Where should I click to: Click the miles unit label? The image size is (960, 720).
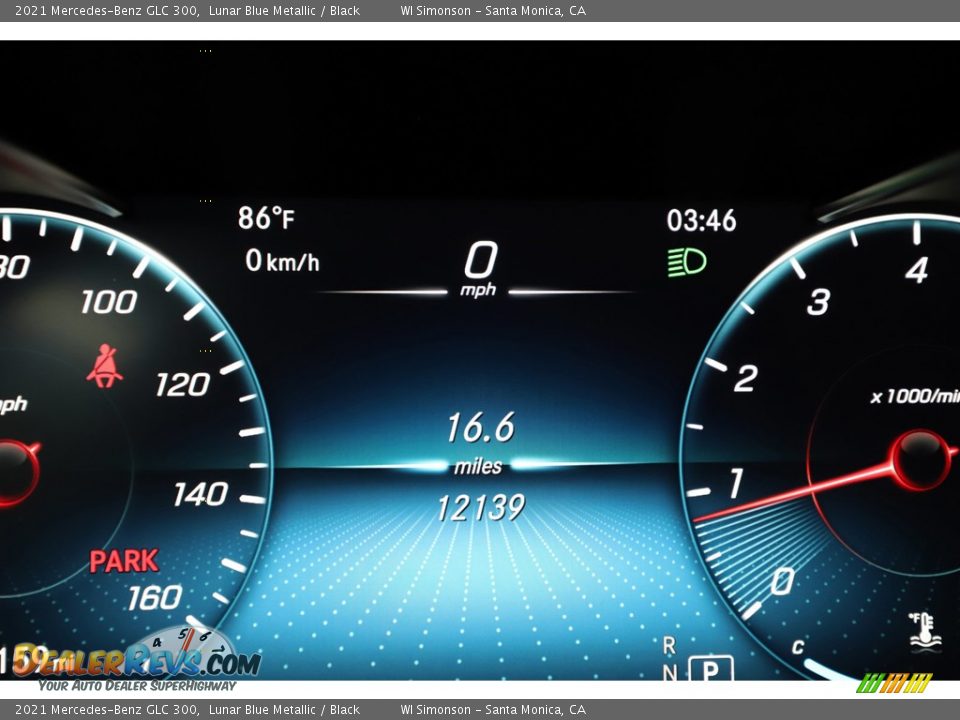click(478, 467)
